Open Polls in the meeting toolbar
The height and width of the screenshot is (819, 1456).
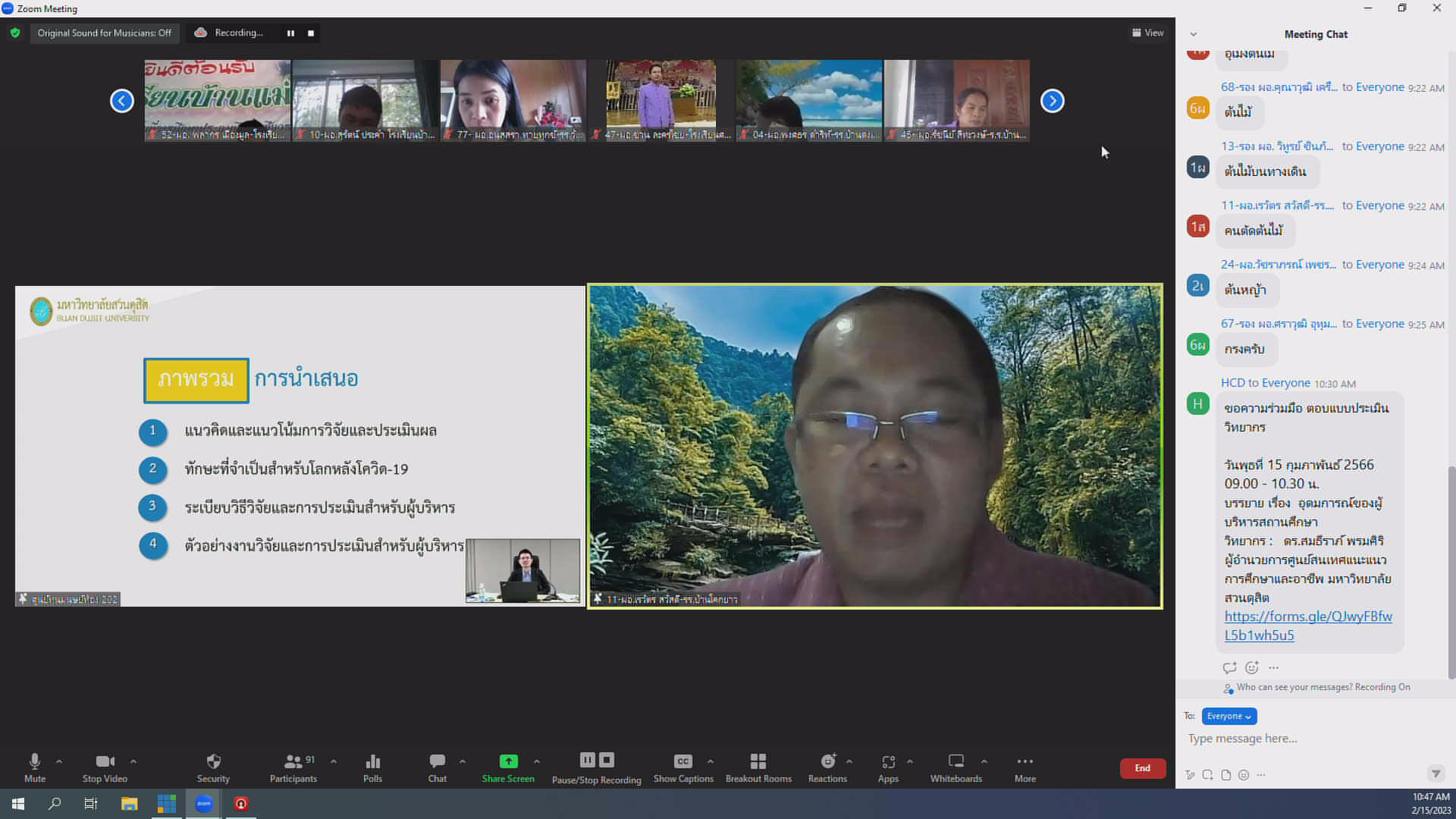[372, 767]
